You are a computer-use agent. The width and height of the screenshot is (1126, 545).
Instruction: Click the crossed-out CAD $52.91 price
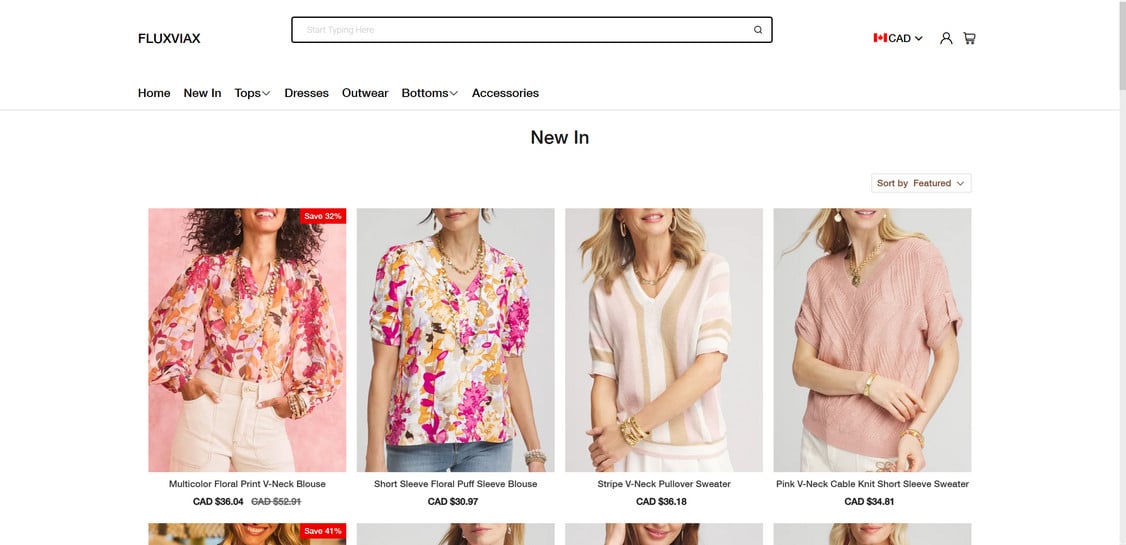pyautogui.click(x=276, y=502)
